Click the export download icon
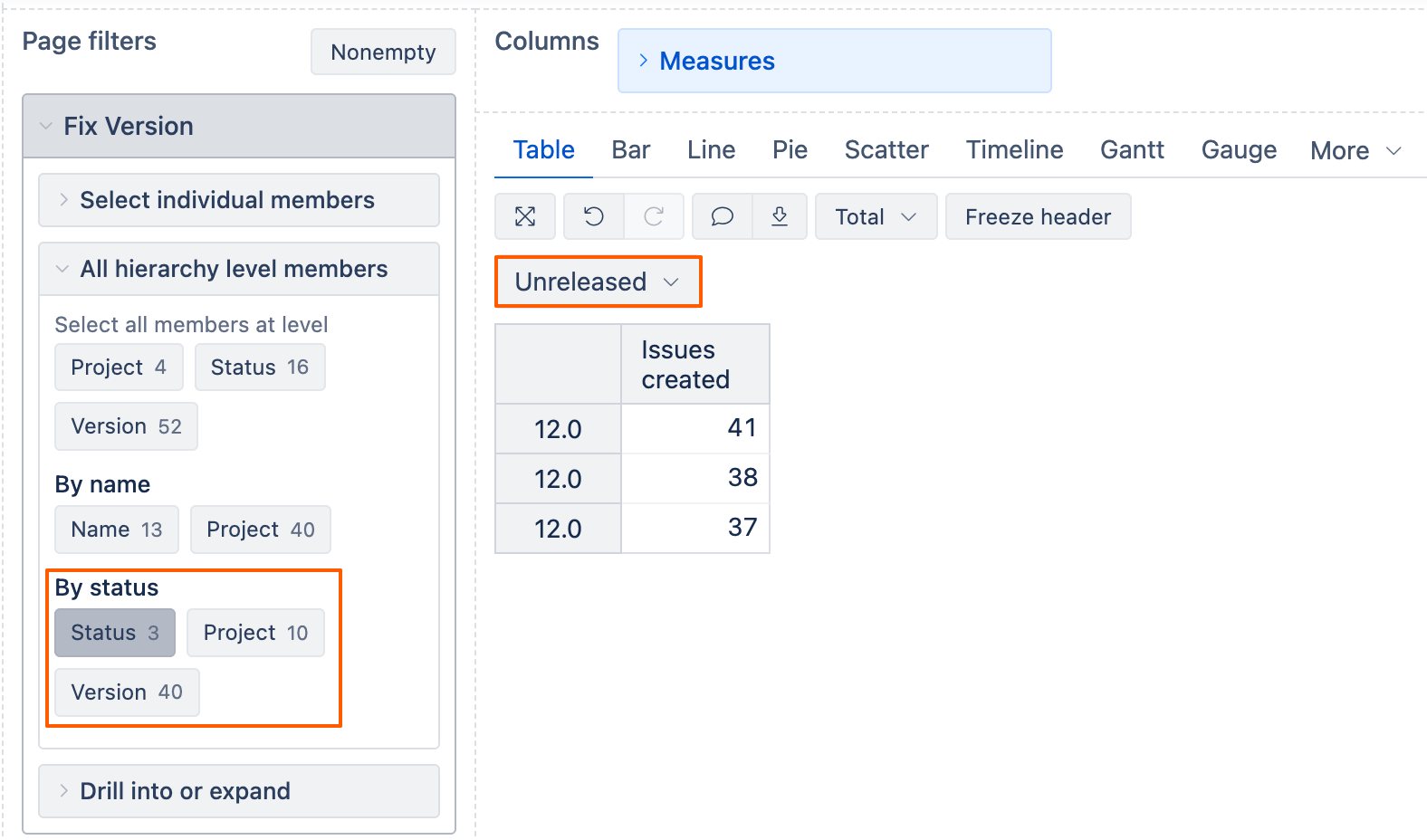The height and width of the screenshot is (840, 1427). pos(780,216)
